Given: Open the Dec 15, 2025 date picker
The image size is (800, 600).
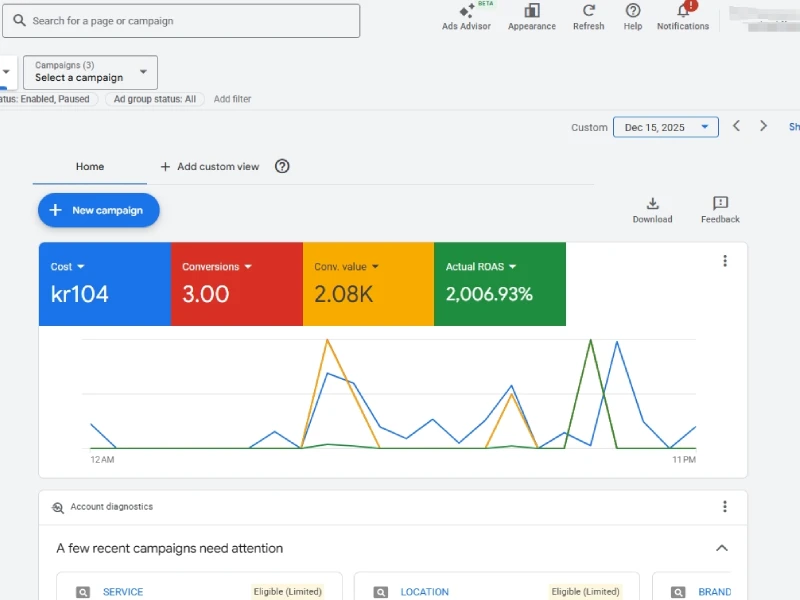Looking at the screenshot, I should 665,127.
